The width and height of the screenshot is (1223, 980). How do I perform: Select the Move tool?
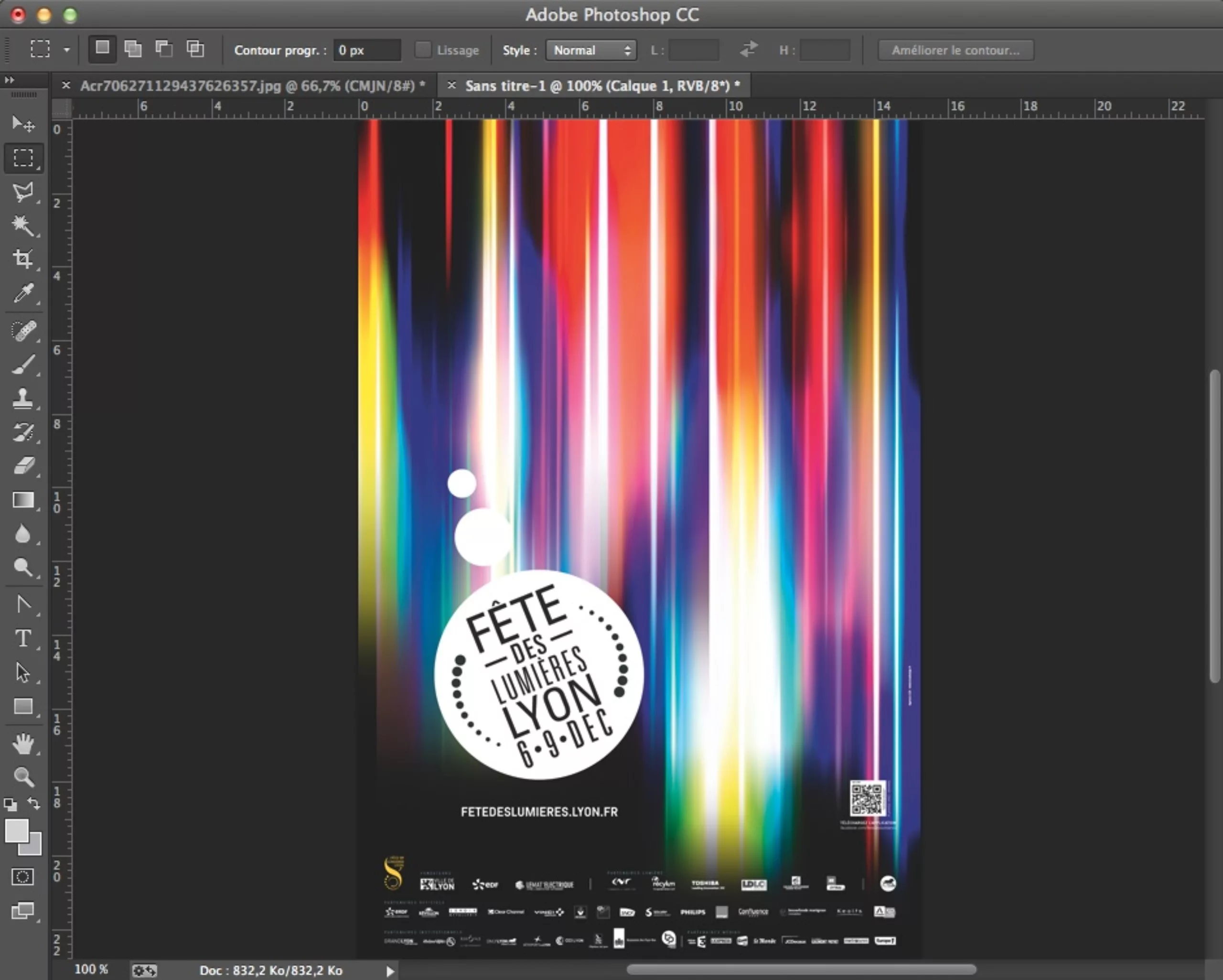pyautogui.click(x=22, y=123)
